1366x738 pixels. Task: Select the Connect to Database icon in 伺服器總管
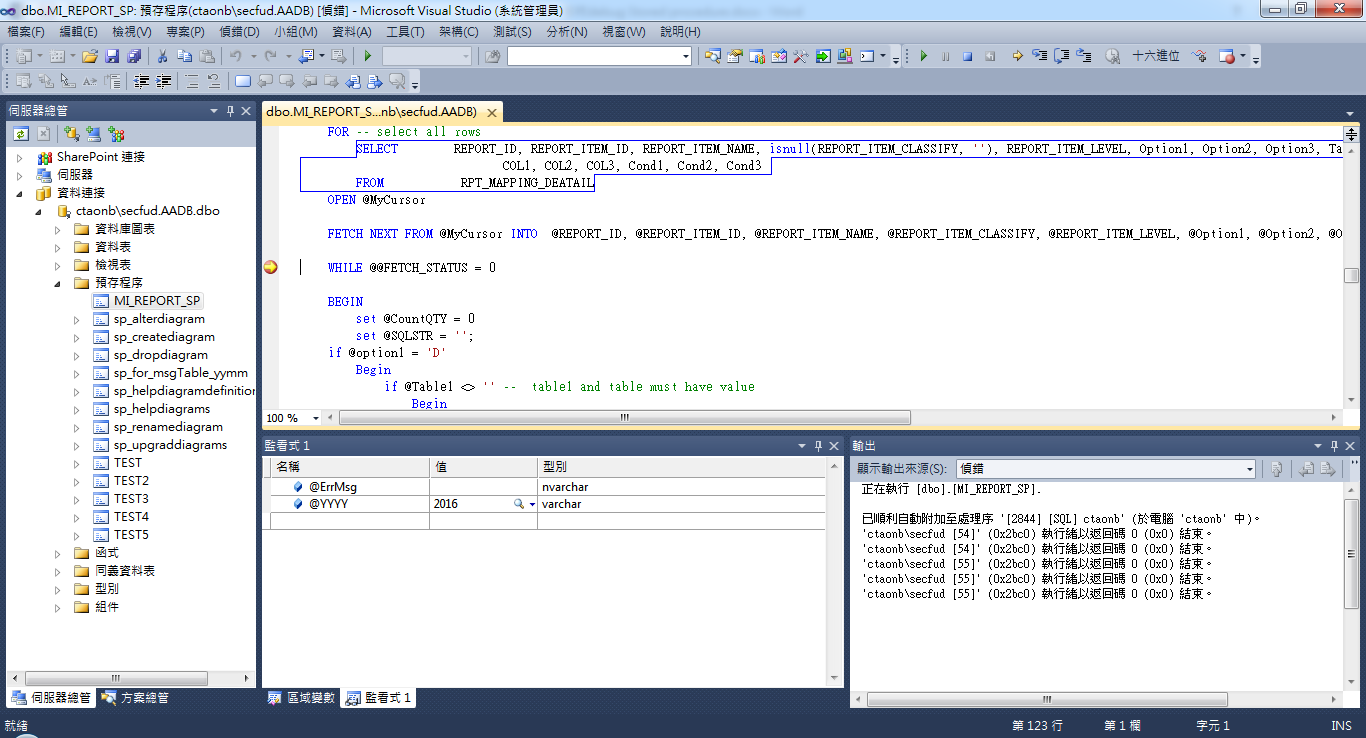tap(70, 133)
